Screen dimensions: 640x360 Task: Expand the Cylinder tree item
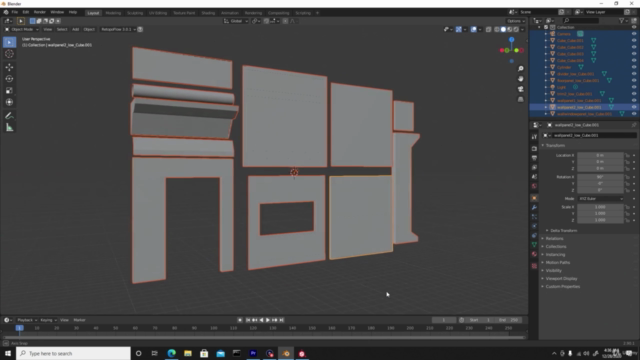[x=546, y=67]
